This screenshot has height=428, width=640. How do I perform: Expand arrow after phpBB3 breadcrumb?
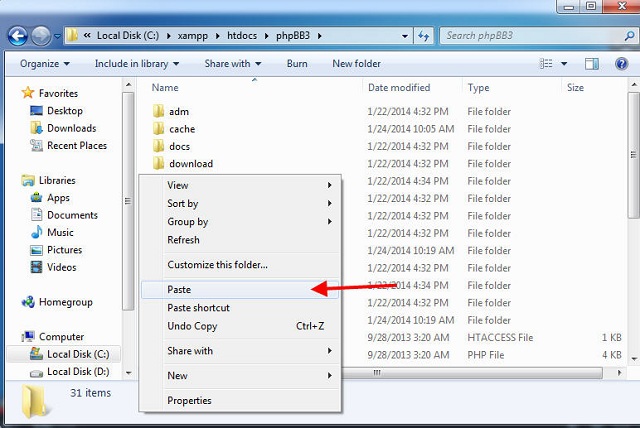(320, 36)
